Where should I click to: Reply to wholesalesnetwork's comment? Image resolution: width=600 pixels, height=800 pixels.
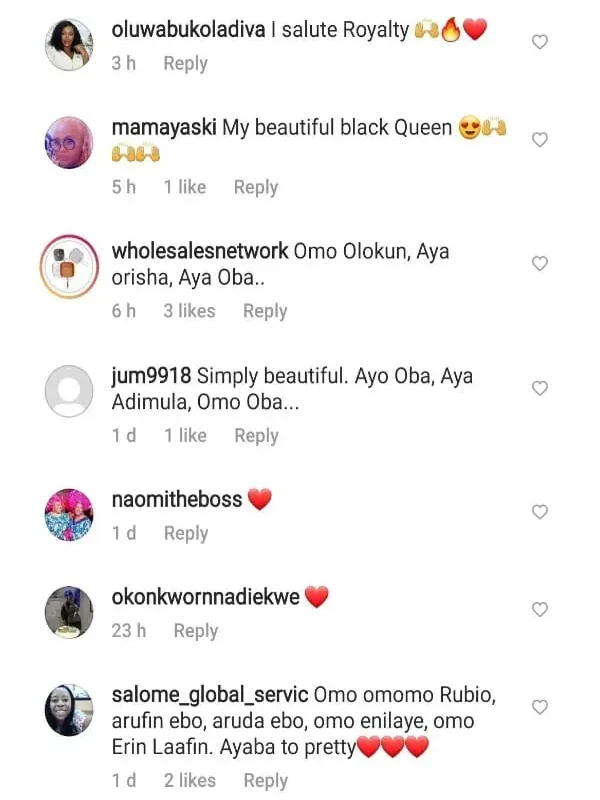265,311
